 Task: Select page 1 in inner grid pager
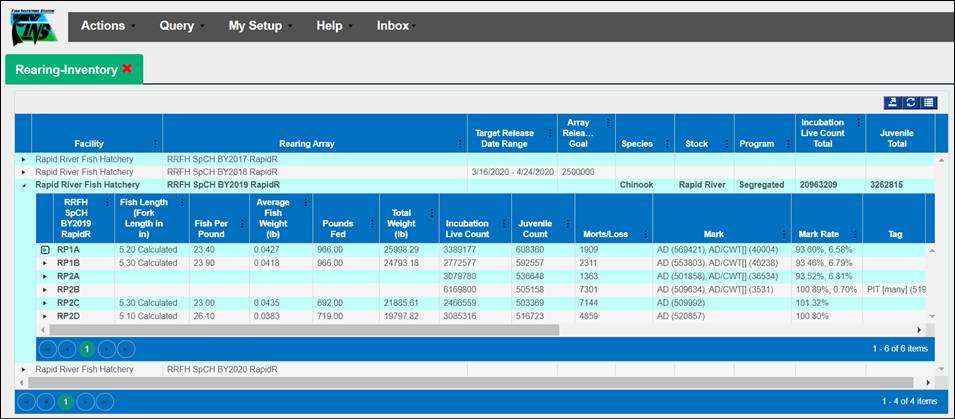86,348
